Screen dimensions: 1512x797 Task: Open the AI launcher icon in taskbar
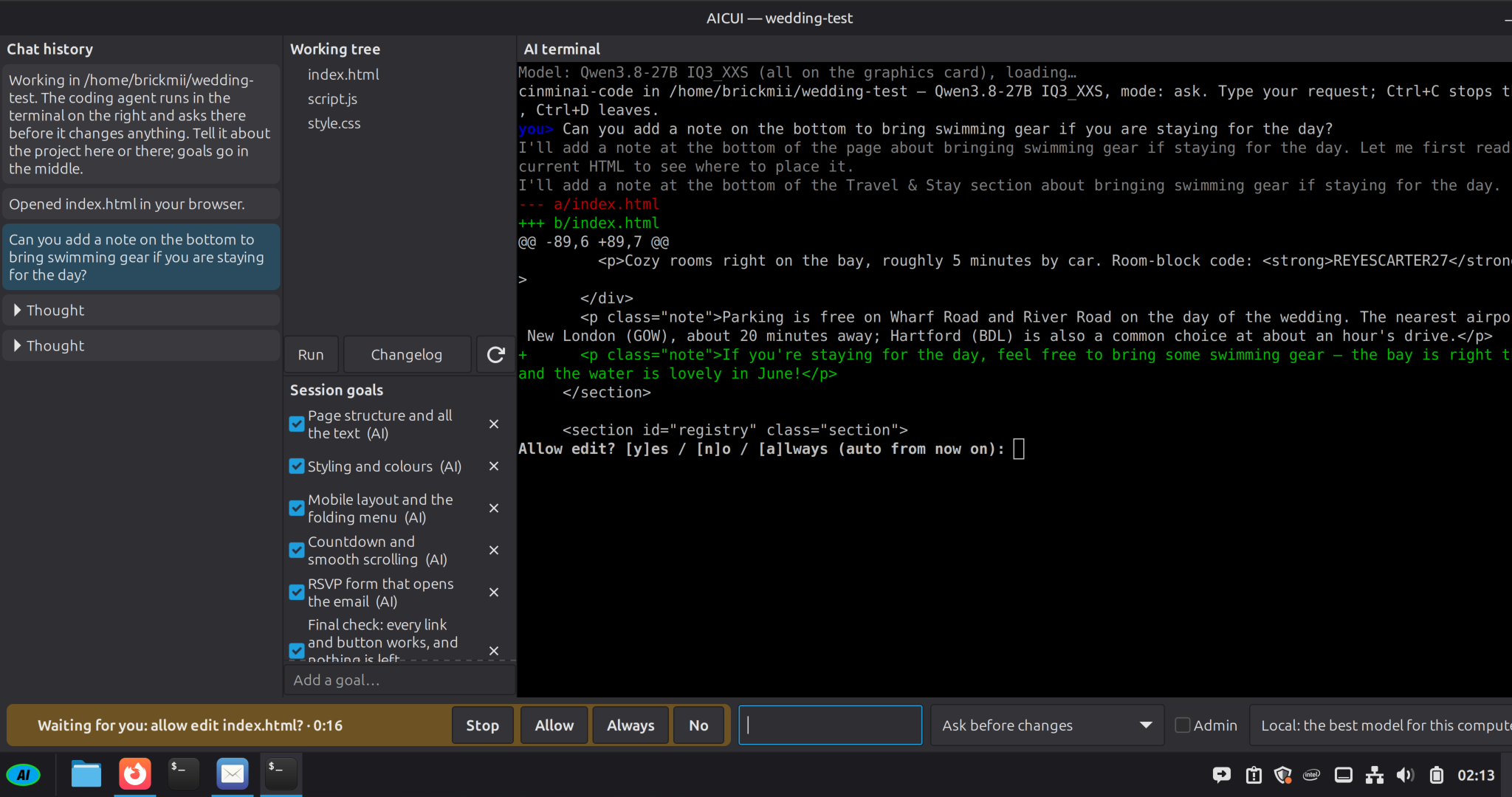click(x=24, y=775)
